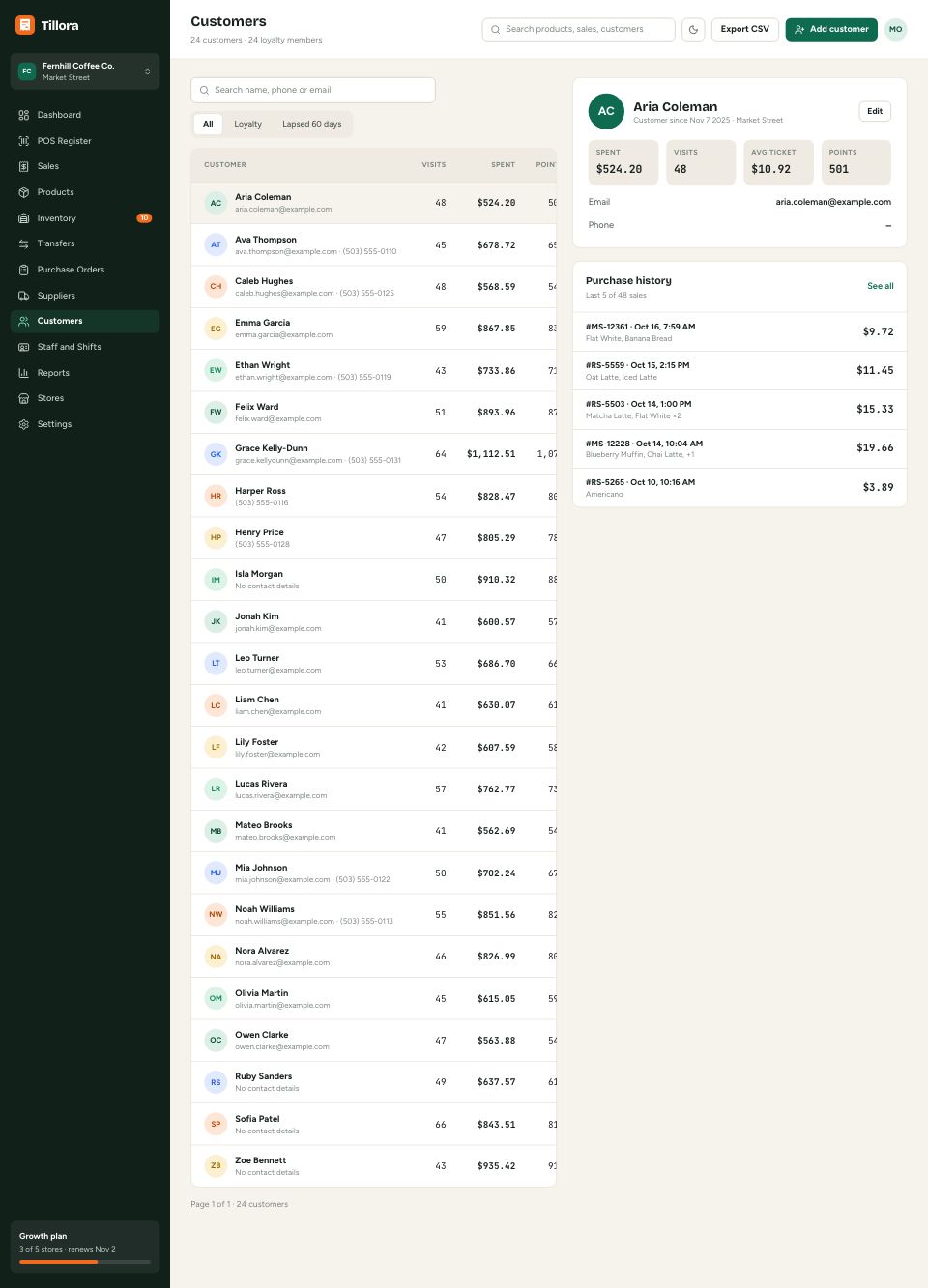
Task: Click the AT avatar for Ava Thompson
Action: (216, 244)
